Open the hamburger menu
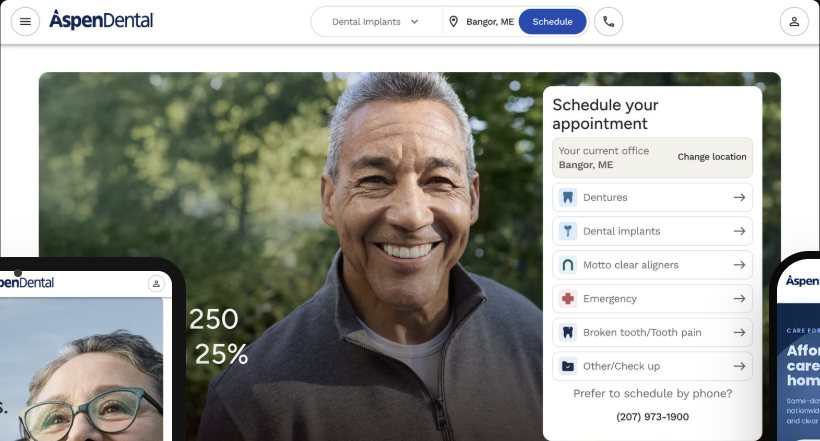This screenshot has width=820, height=441. tap(25, 21)
